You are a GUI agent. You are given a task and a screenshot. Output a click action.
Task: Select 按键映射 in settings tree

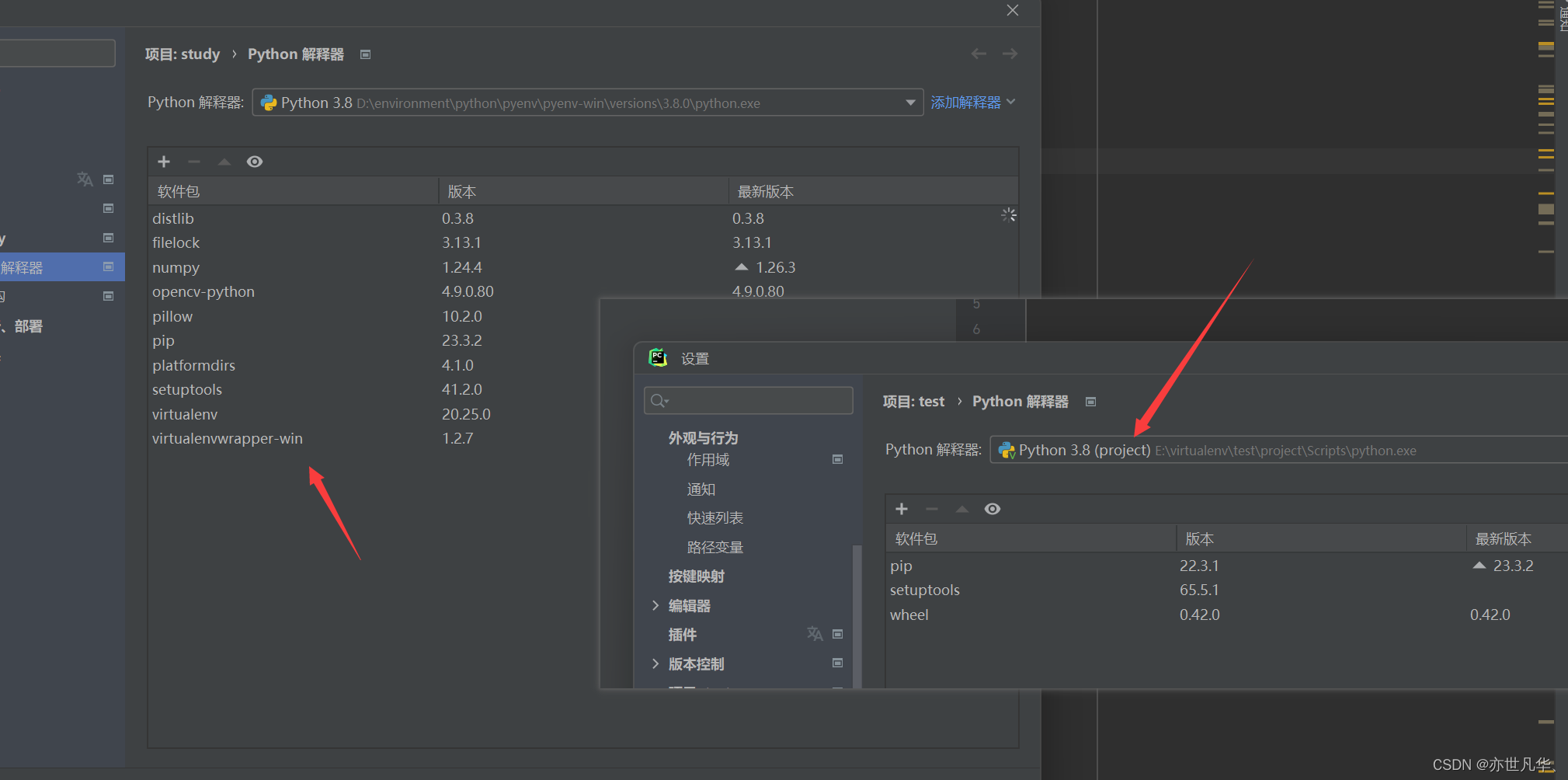[697, 576]
